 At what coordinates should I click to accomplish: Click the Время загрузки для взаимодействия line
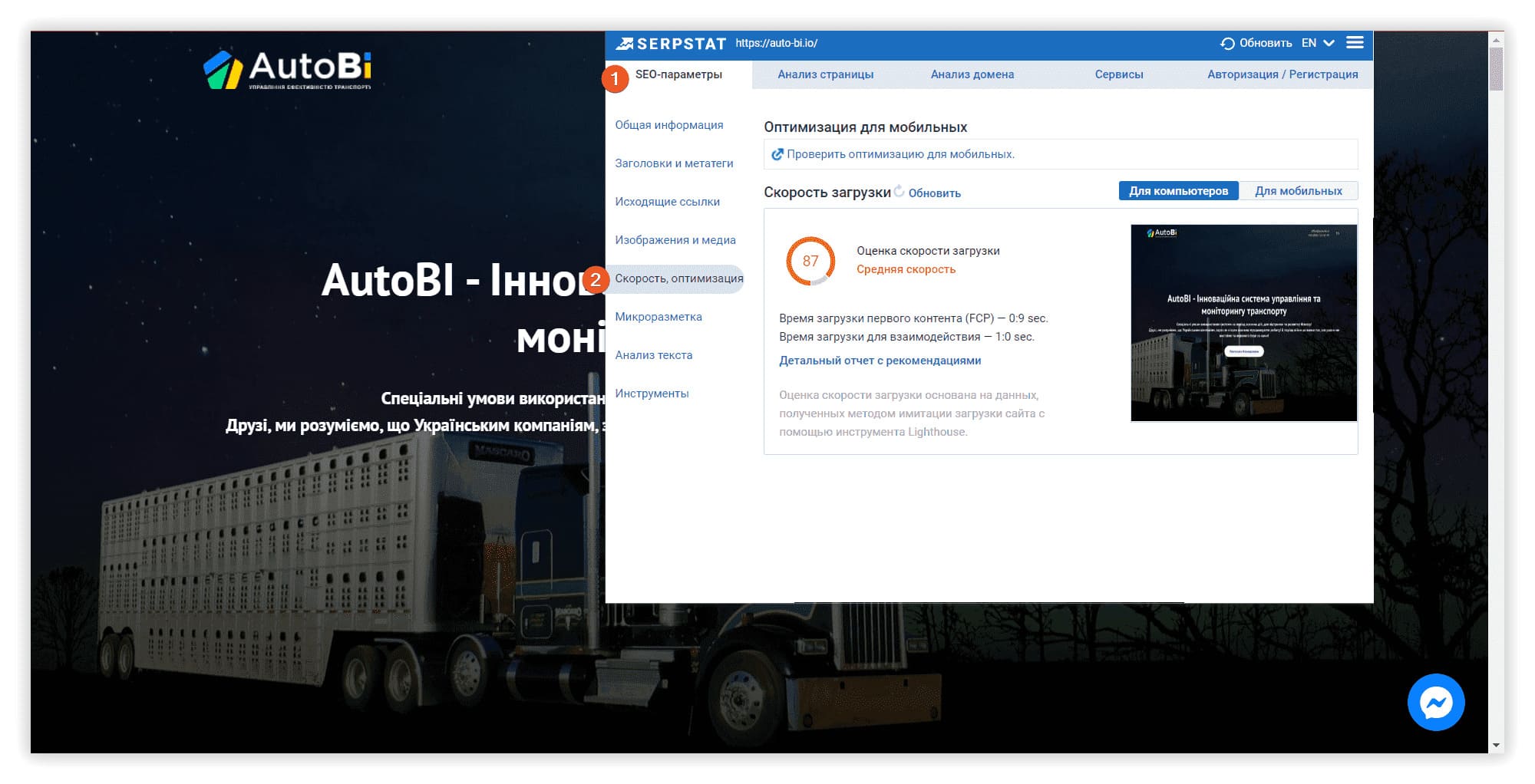906,337
